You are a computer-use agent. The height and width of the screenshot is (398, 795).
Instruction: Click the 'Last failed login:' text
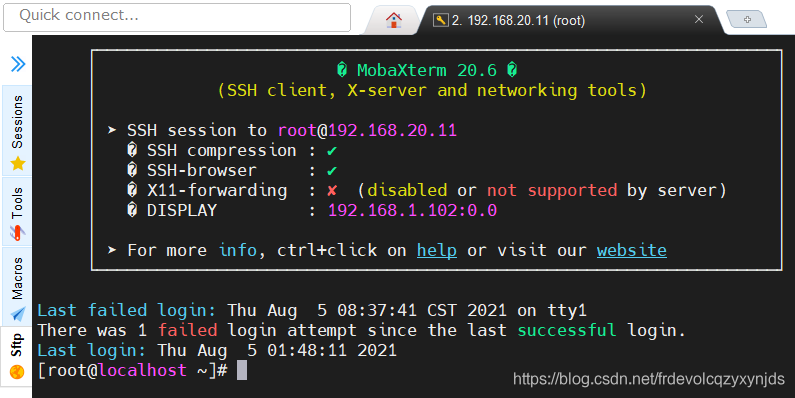tap(127, 310)
